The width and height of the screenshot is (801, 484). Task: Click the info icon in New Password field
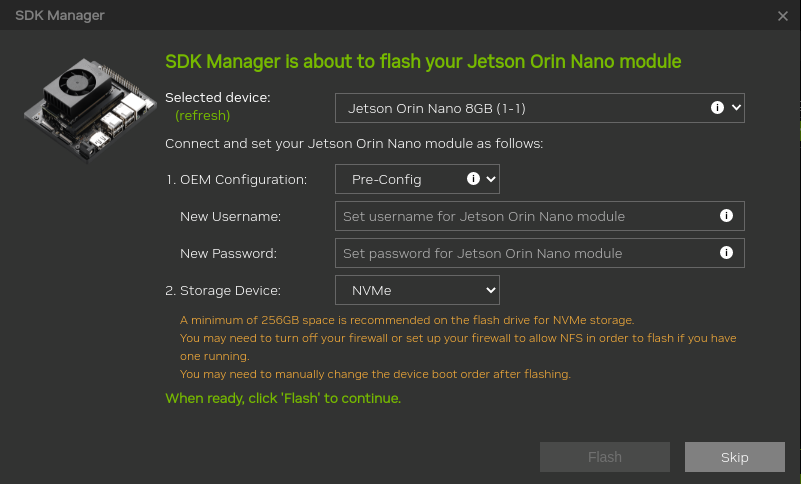pos(726,252)
